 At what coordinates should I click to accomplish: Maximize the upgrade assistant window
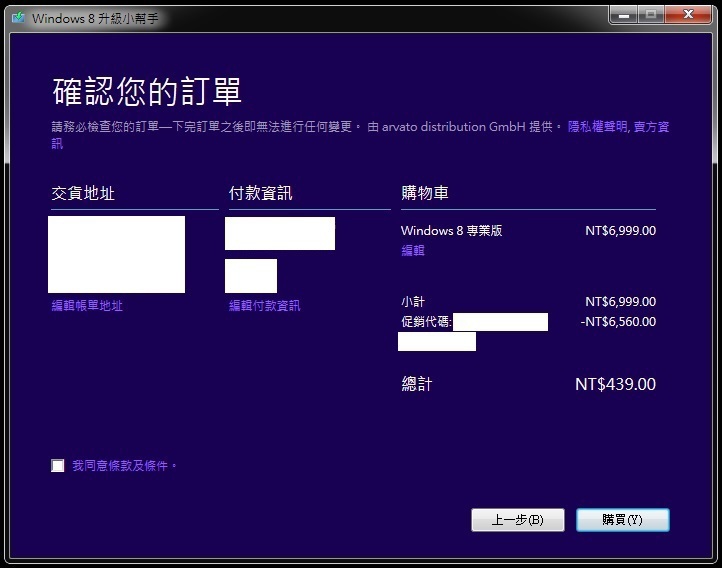pos(651,14)
